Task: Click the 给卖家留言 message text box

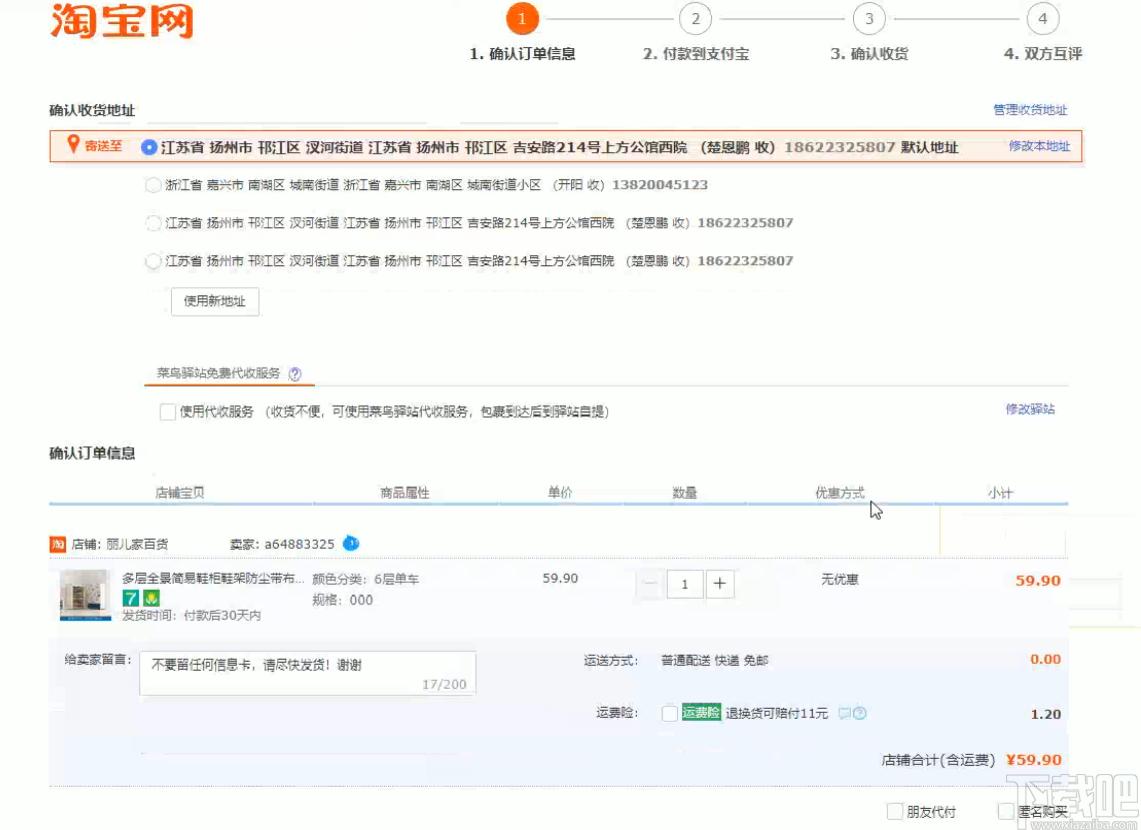Action: [308, 673]
